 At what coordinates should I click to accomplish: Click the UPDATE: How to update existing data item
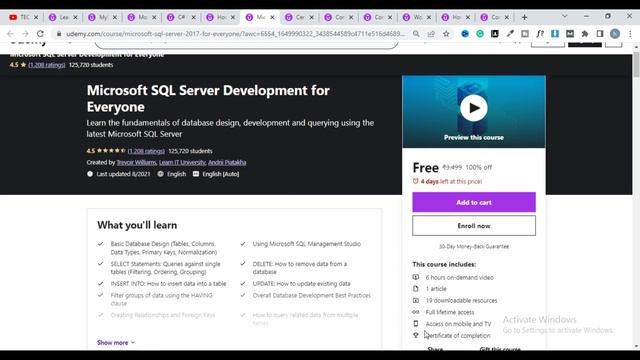pyautogui.click(x=301, y=284)
